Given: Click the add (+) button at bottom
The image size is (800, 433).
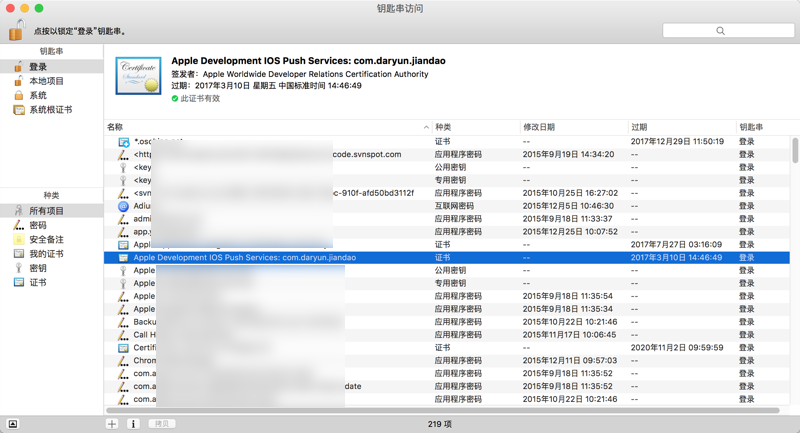Looking at the screenshot, I should point(112,424).
